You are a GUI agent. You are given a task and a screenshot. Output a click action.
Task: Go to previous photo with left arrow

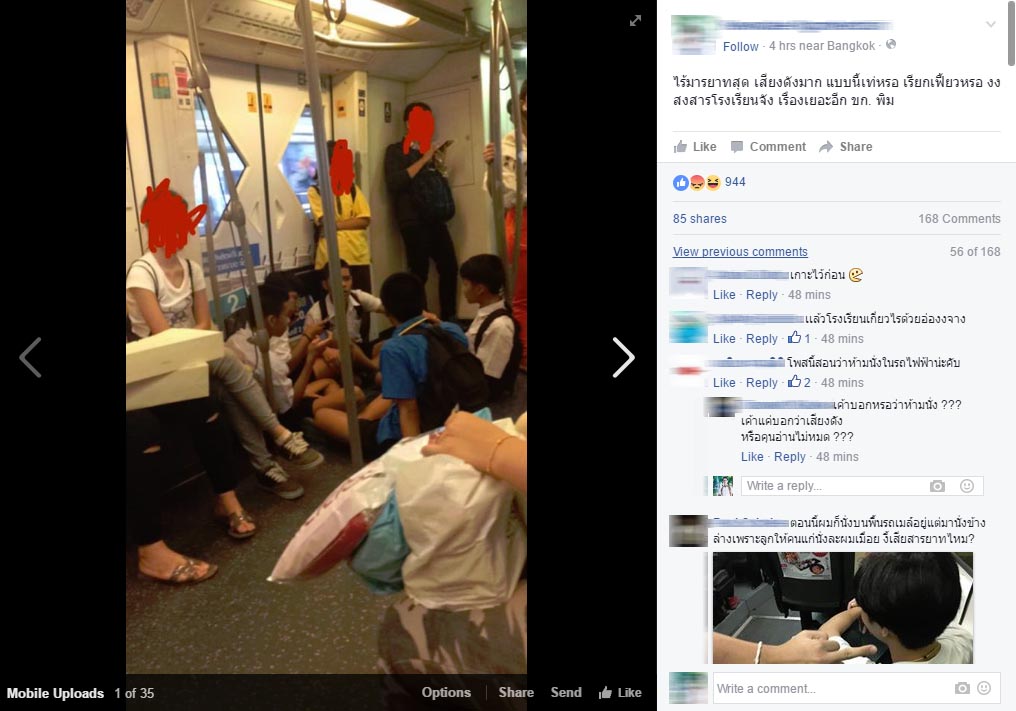click(x=30, y=357)
